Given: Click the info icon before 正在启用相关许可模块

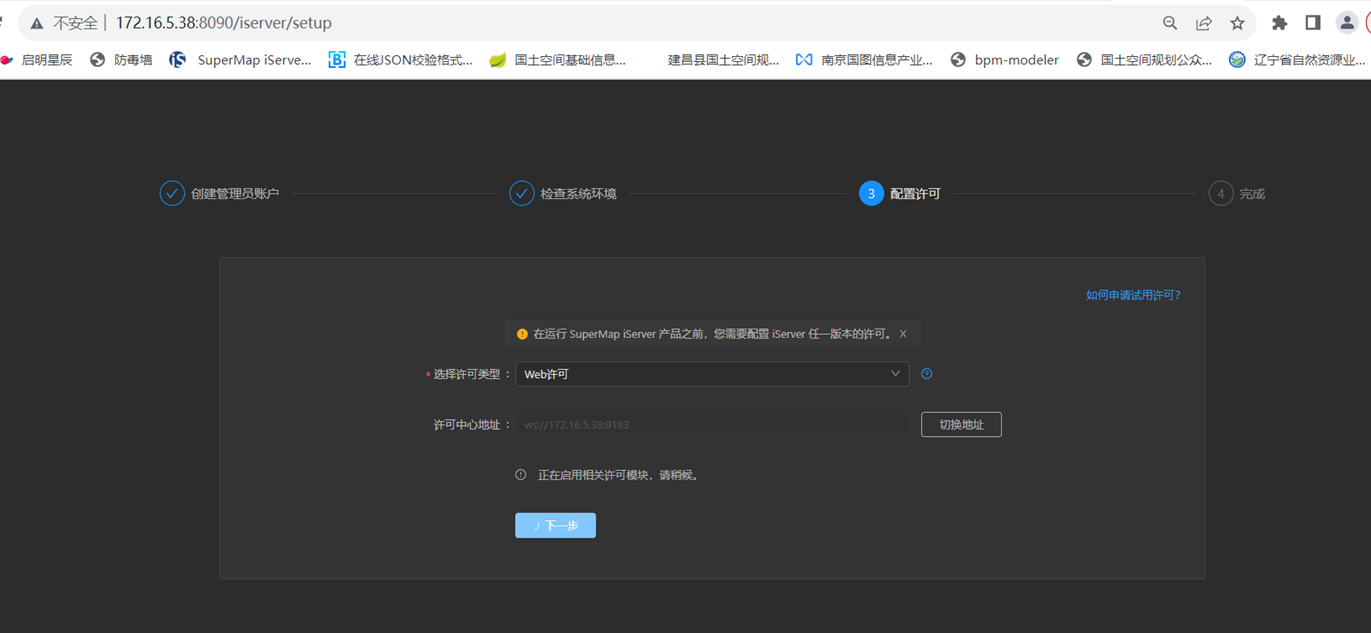Looking at the screenshot, I should pyautogui.click(x=521, y=475).
